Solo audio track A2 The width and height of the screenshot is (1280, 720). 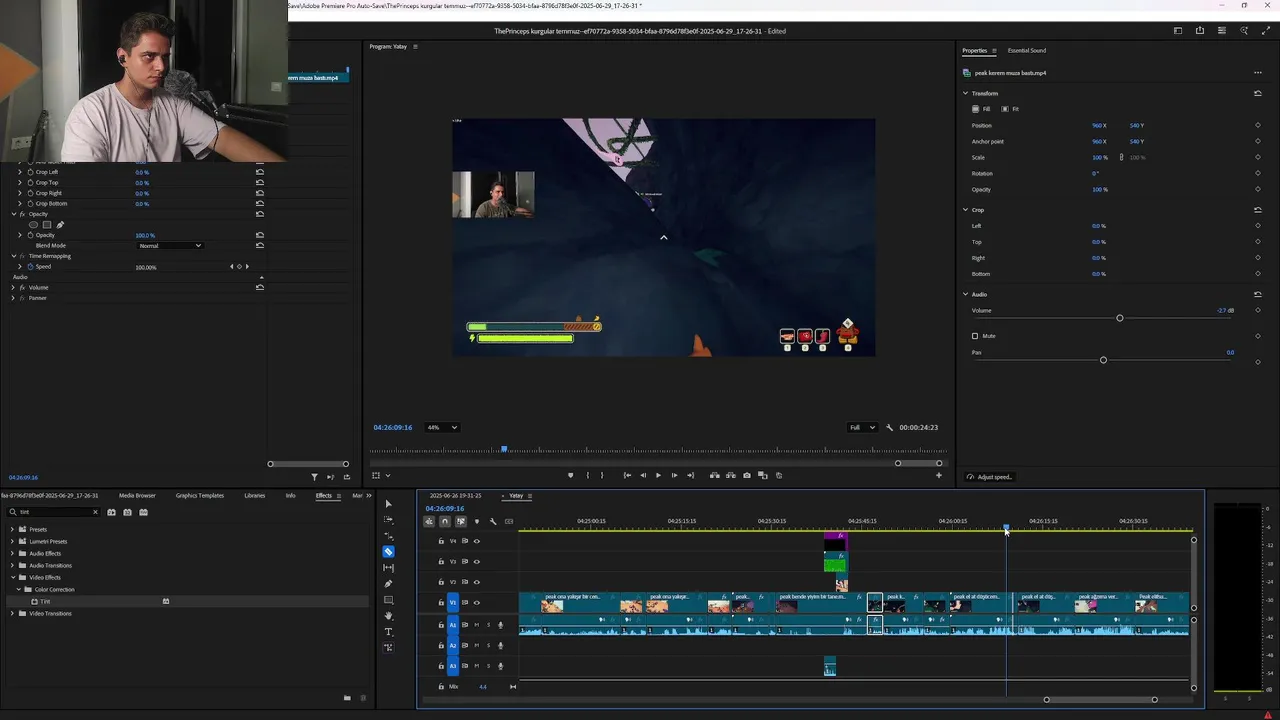(488, 645)
